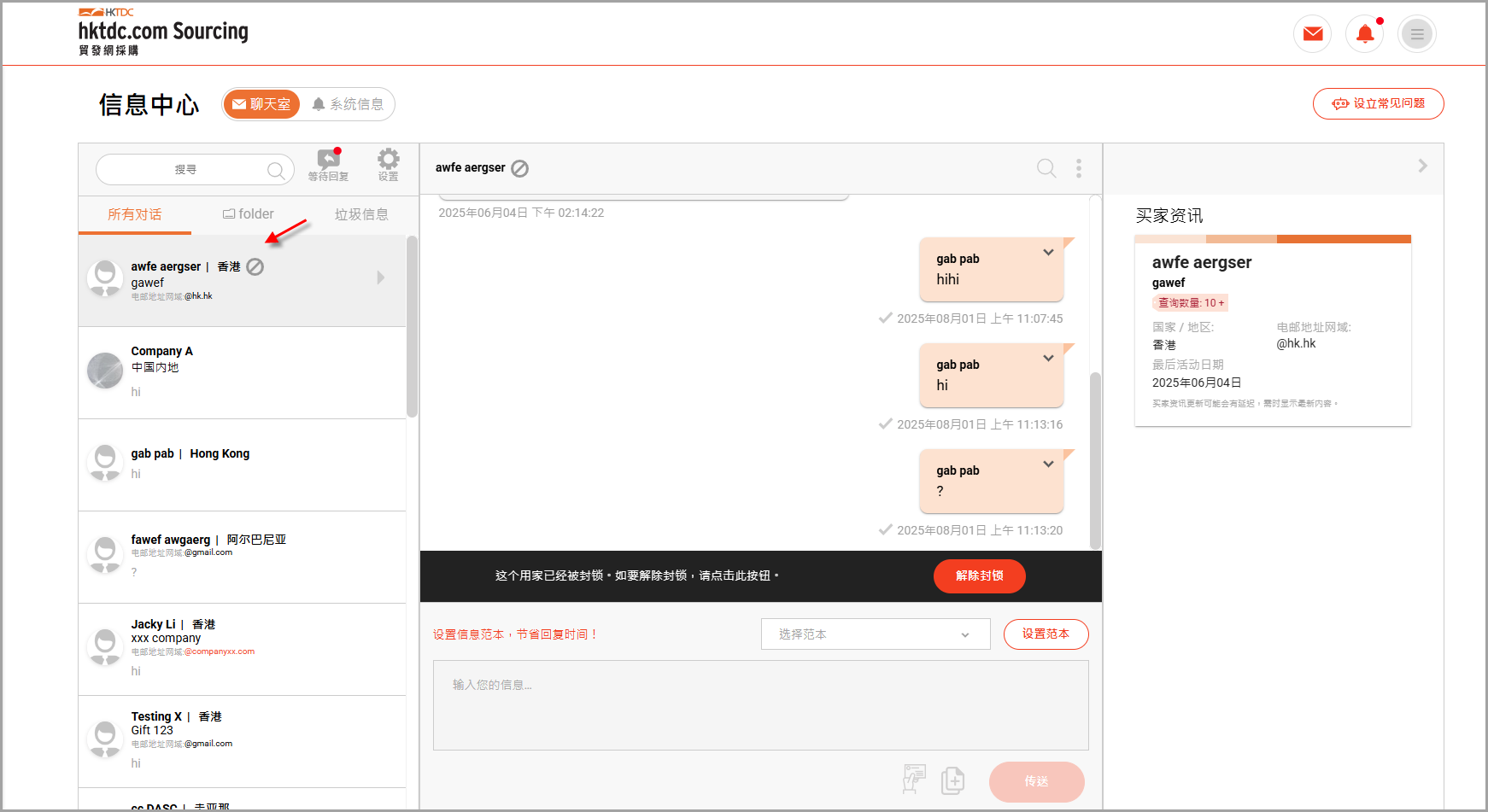This screenshot has height=812, width=1488.
Task: Click avatar of gab pab conversation
Action: click(x=105, y=463)
